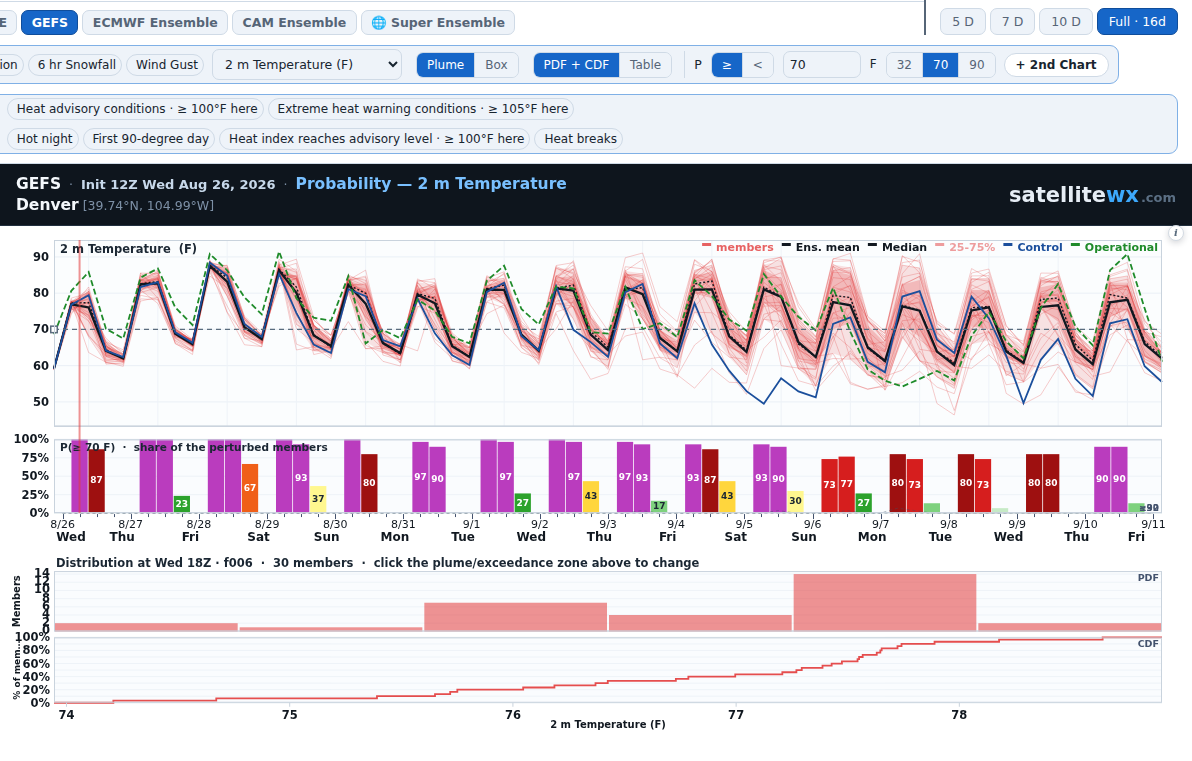Screen dimensions: 1192x761
Task: Click the threshold value field showing 70
Action: (x=822, y=65)
